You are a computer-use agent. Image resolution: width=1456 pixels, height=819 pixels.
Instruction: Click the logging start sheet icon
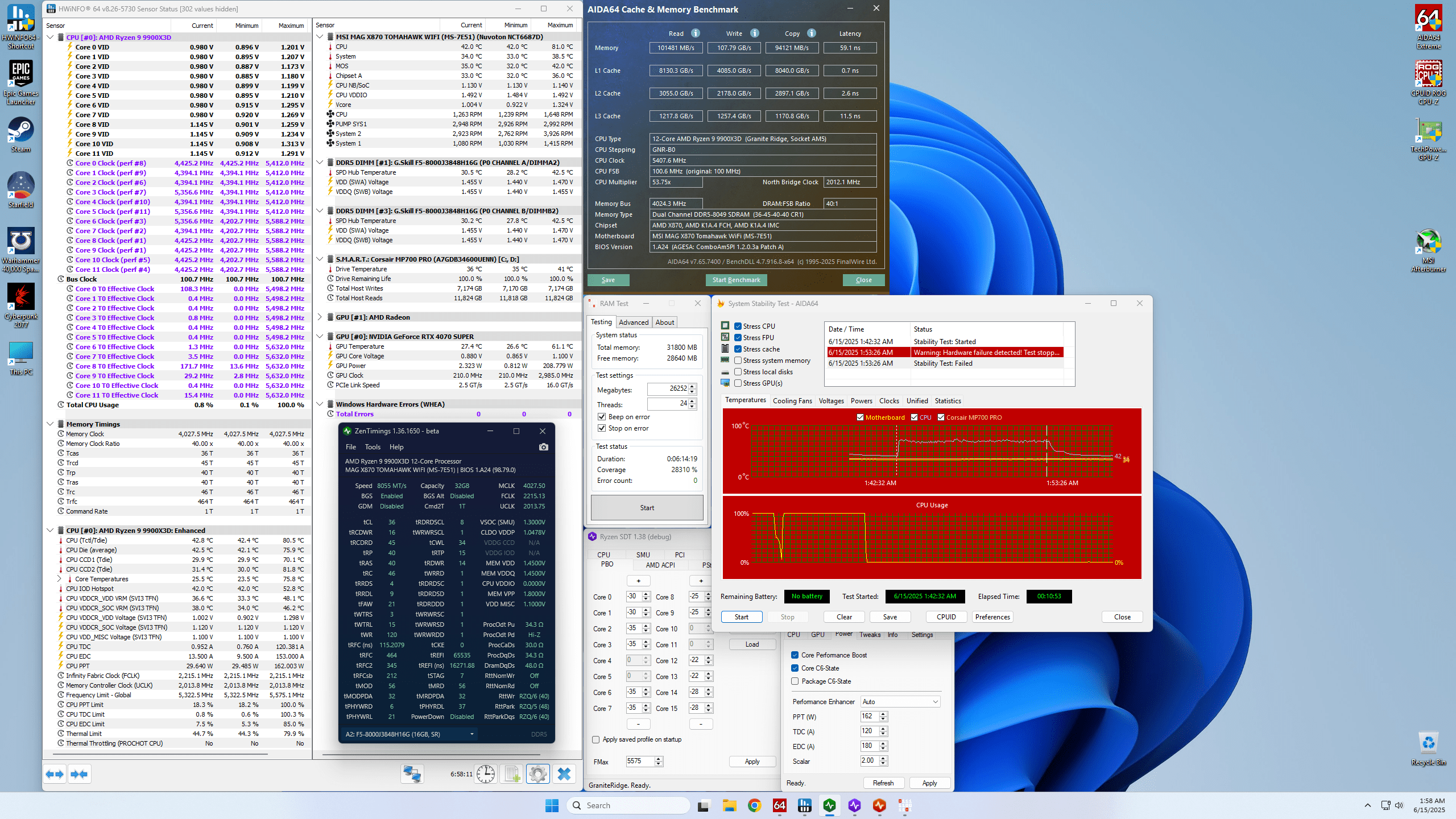[511, 774]
